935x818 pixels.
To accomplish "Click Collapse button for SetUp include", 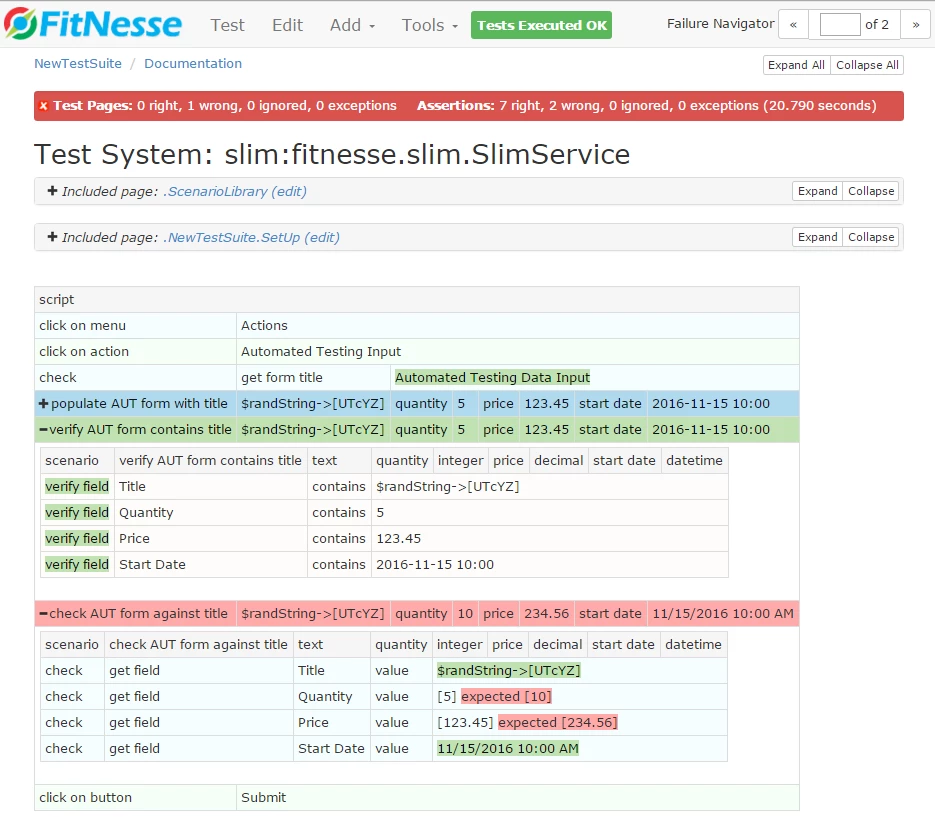I will point(871,237).
